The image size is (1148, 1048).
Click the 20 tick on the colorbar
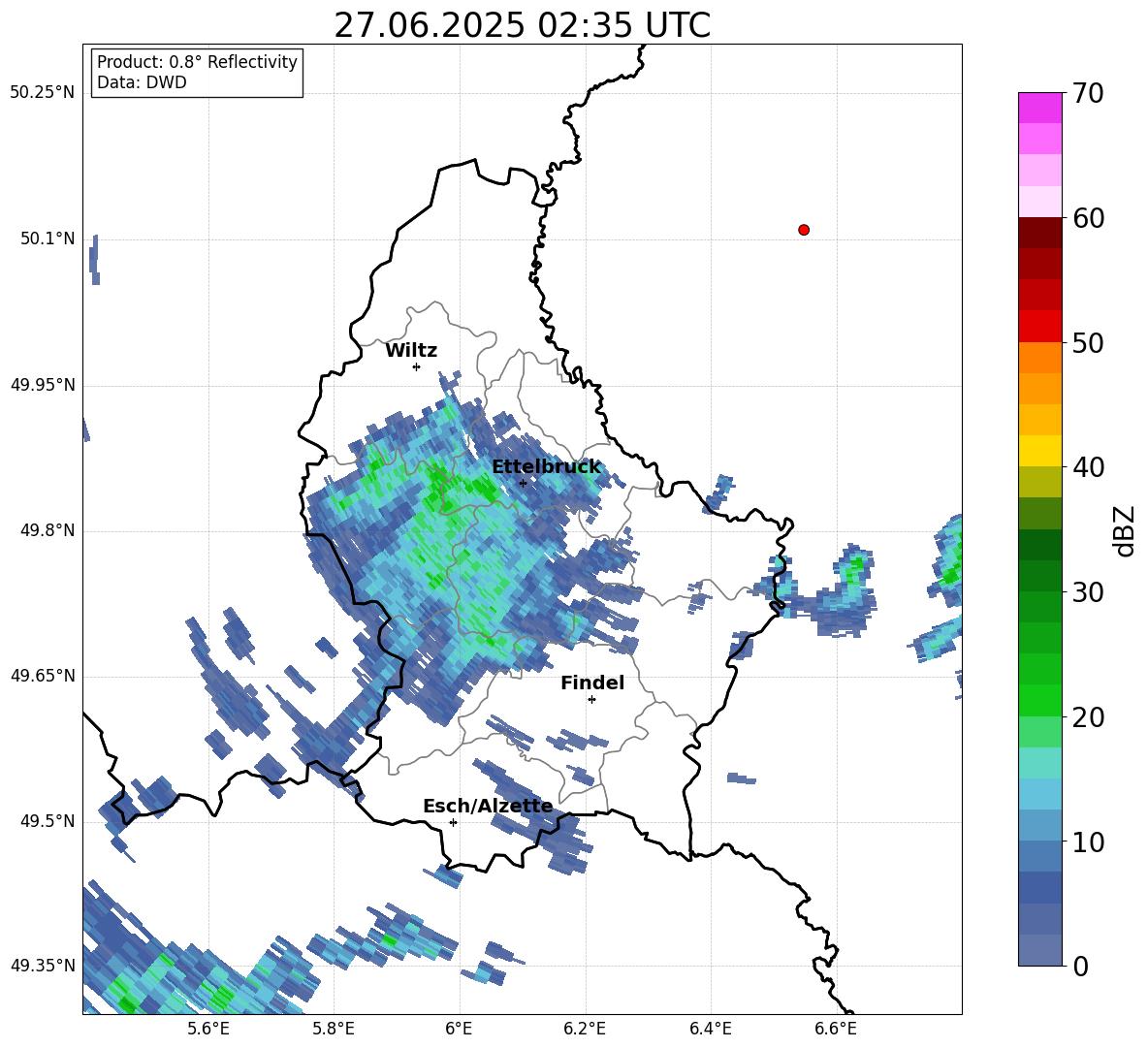click(1089, 717)
